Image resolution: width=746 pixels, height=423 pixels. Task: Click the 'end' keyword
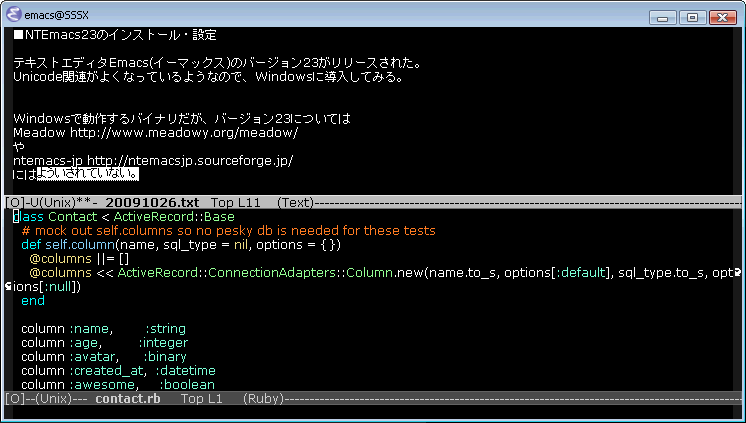click(x=33, y=301)
